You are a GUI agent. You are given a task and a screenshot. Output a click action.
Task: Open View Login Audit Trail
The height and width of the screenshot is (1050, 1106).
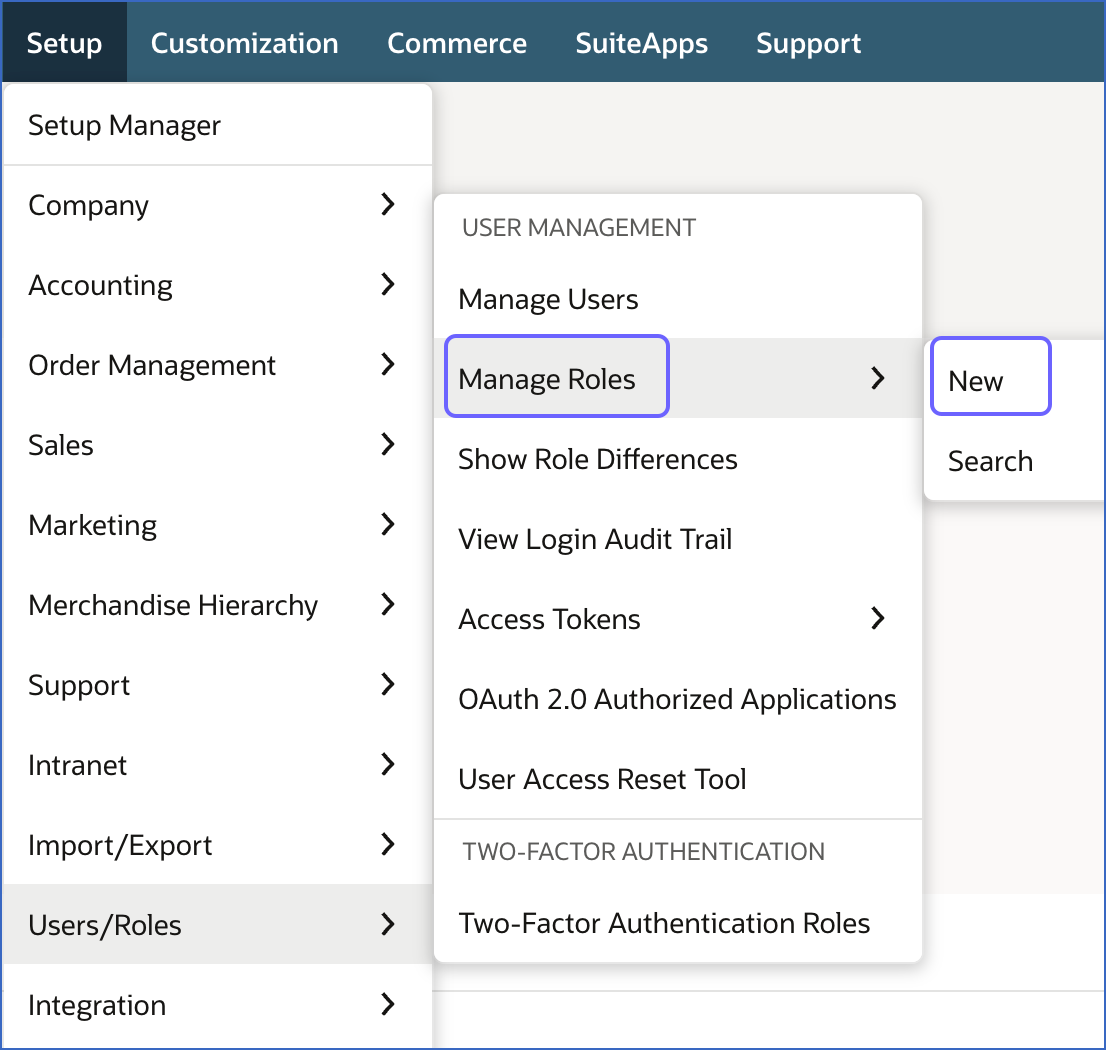pyautogui.click(x=595, y=539)
